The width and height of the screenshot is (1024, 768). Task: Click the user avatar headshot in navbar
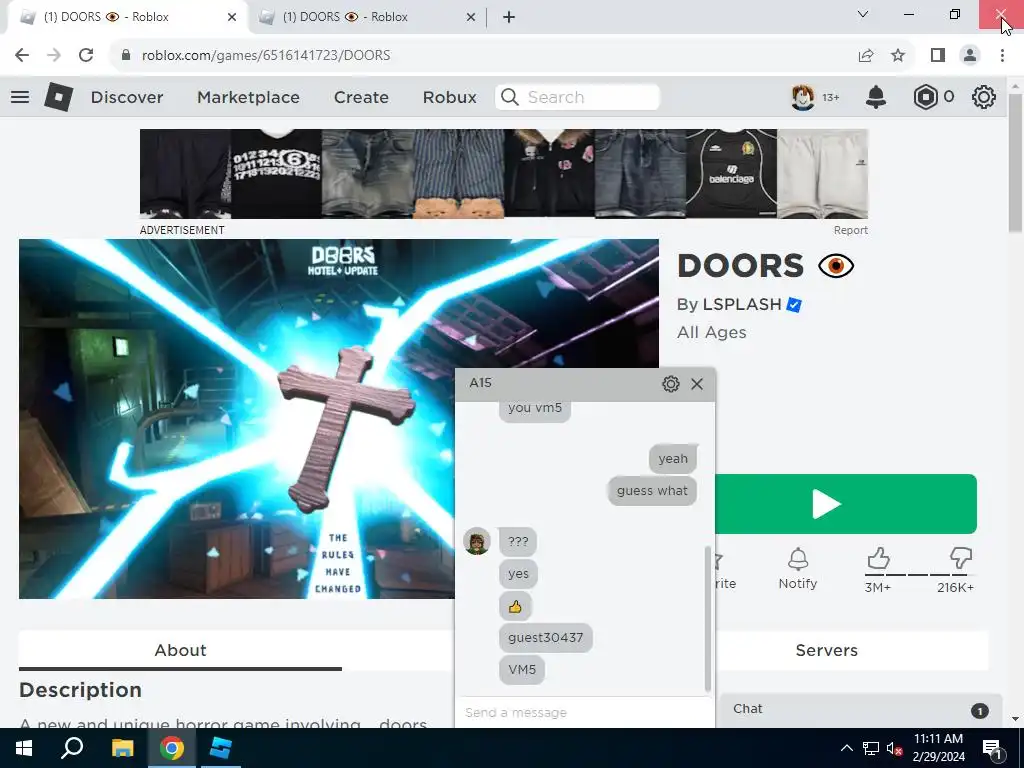[x=803, y=97]
